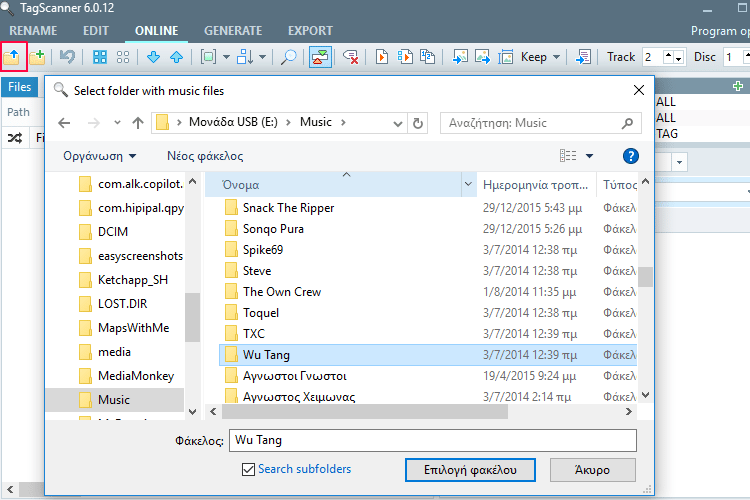Go up one folder level arrow

[138, 123]
